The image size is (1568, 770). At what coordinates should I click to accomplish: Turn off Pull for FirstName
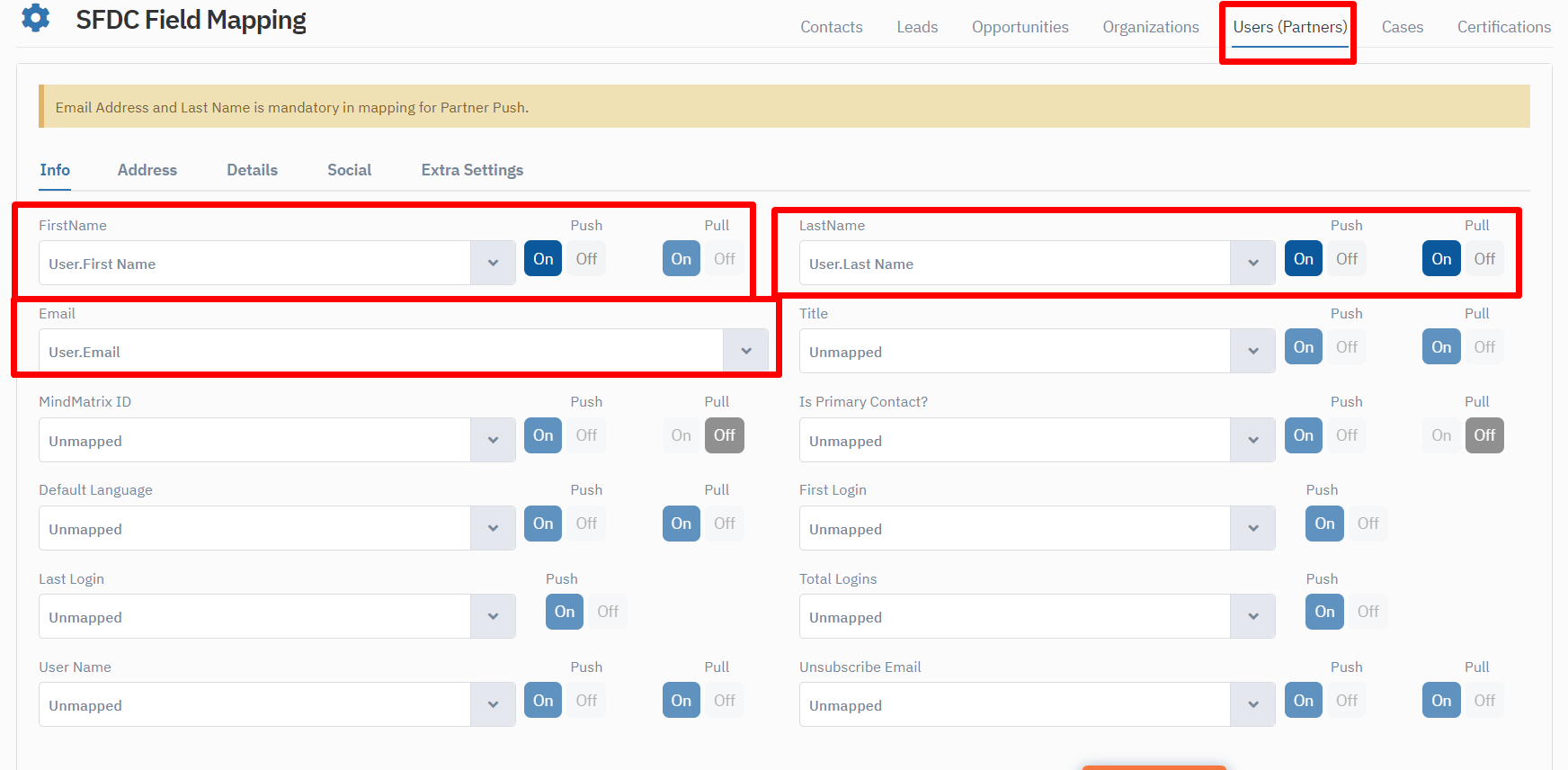725,259
